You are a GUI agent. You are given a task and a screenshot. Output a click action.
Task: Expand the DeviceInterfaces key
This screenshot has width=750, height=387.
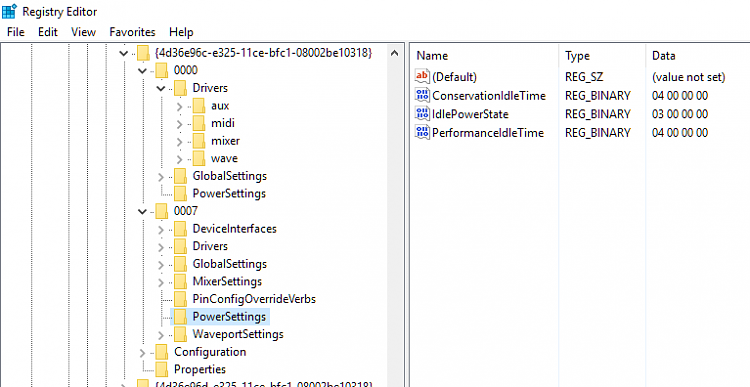161,230
